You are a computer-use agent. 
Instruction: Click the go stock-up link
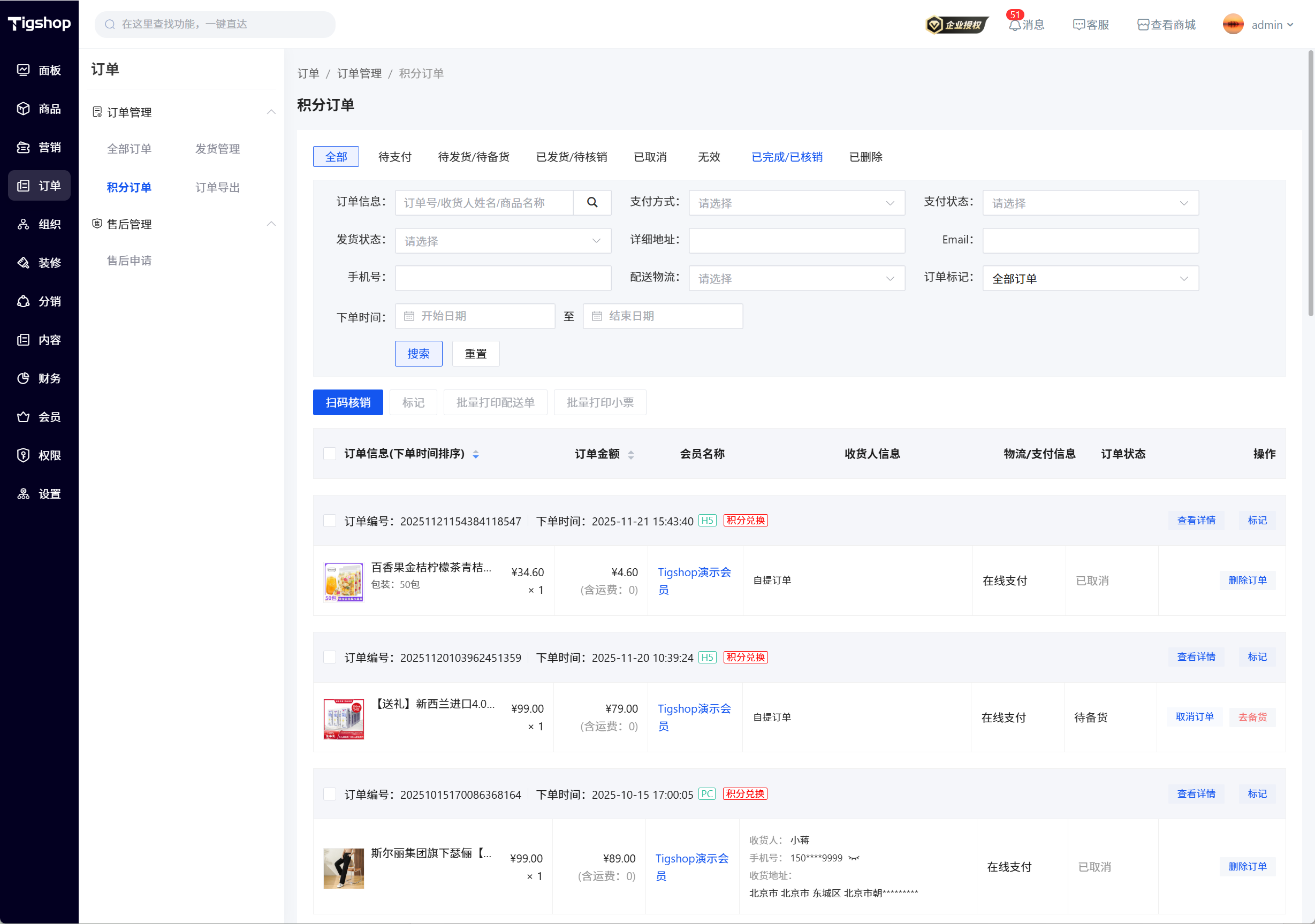(x=1252, y=717)
